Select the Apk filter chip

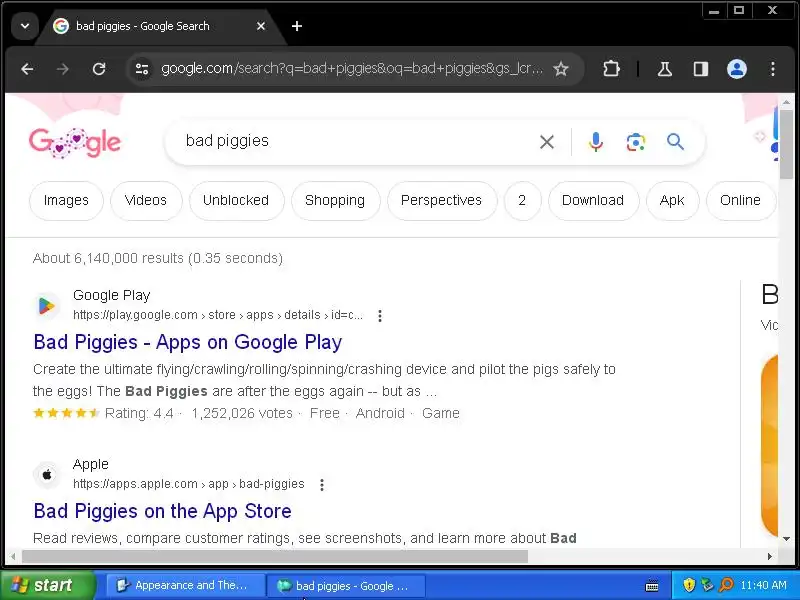pyautogui.click(x=672, y=201)
